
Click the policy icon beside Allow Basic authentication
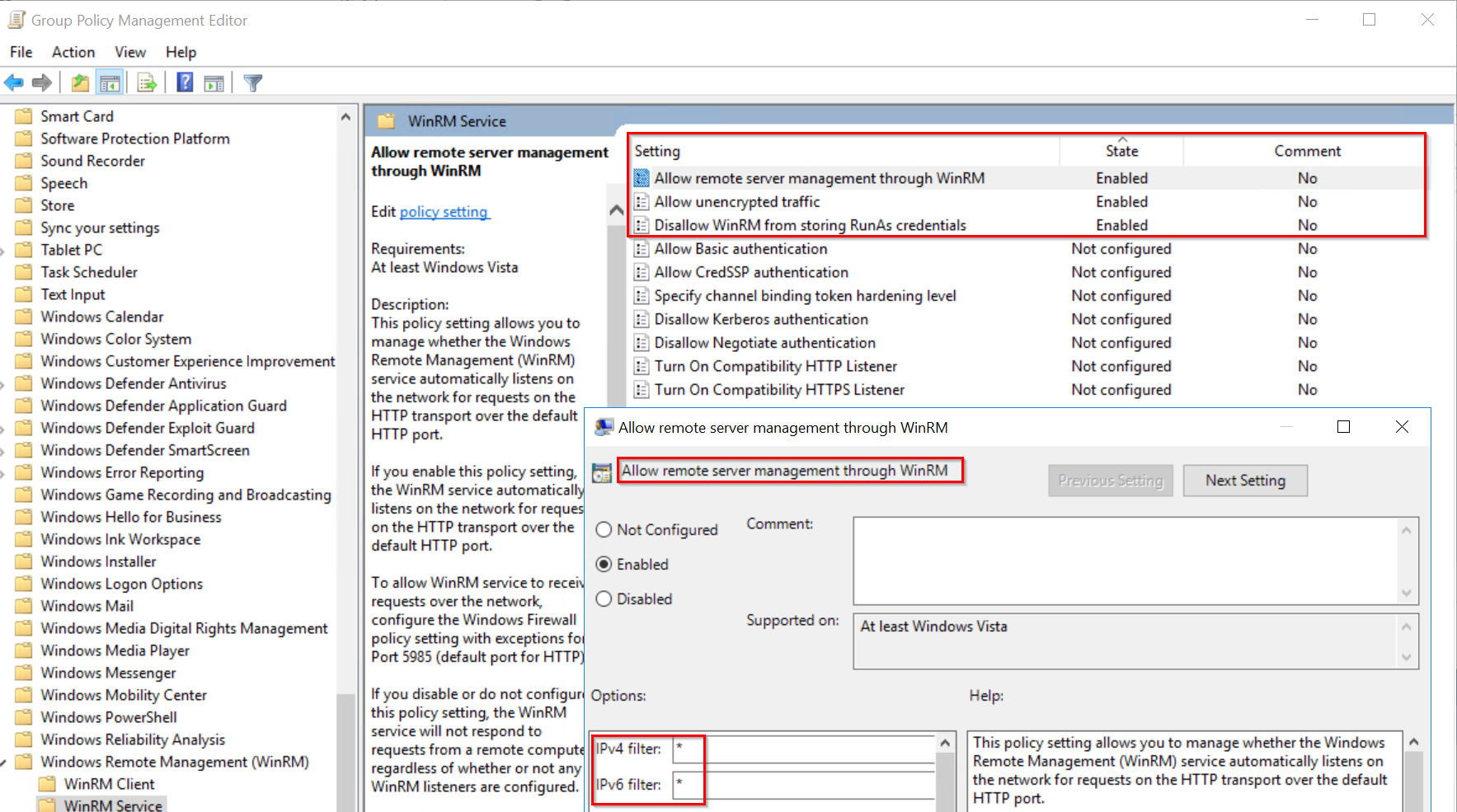[642, 249]
